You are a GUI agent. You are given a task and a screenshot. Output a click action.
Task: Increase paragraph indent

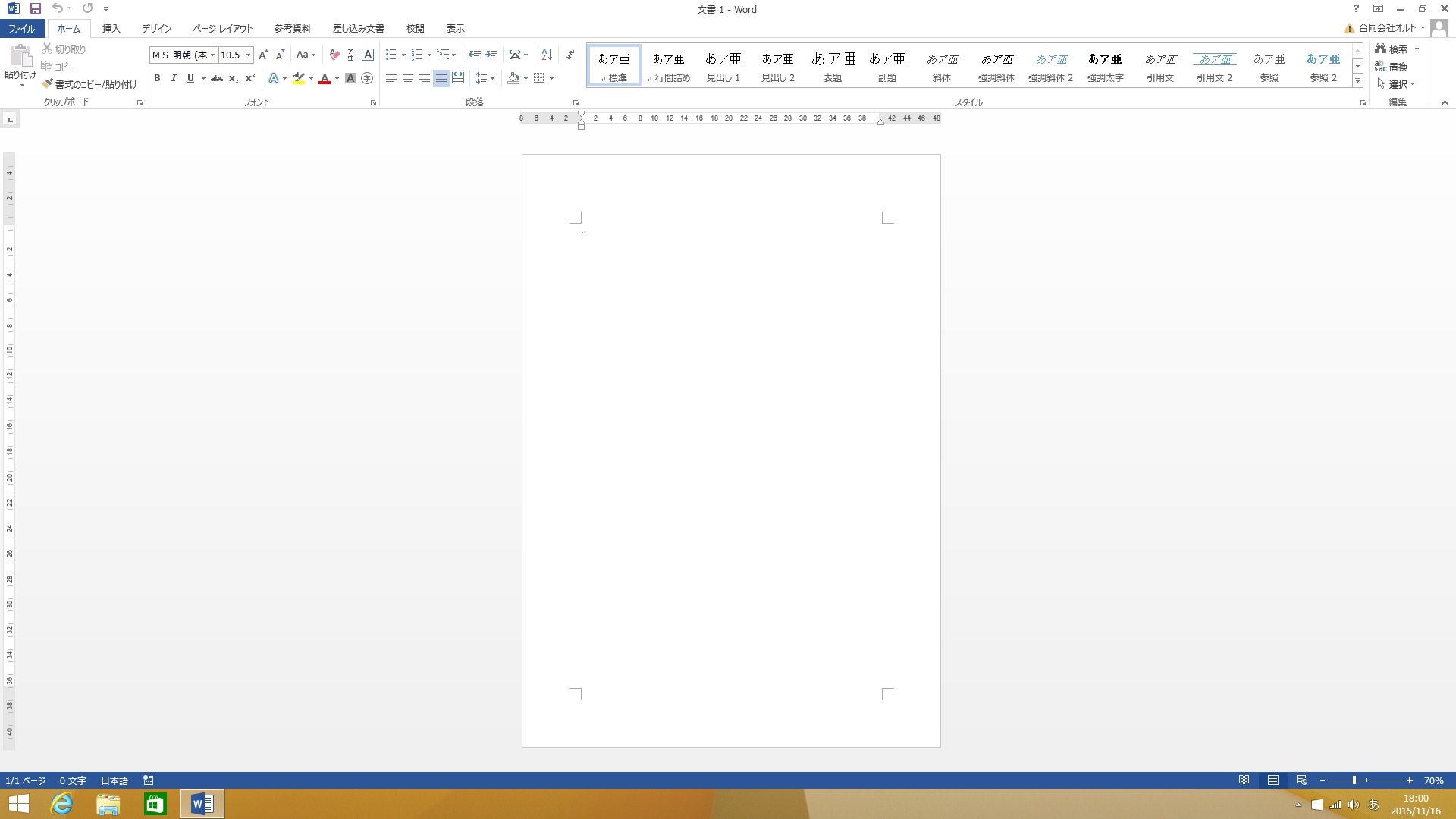click(x=491, y=55)
